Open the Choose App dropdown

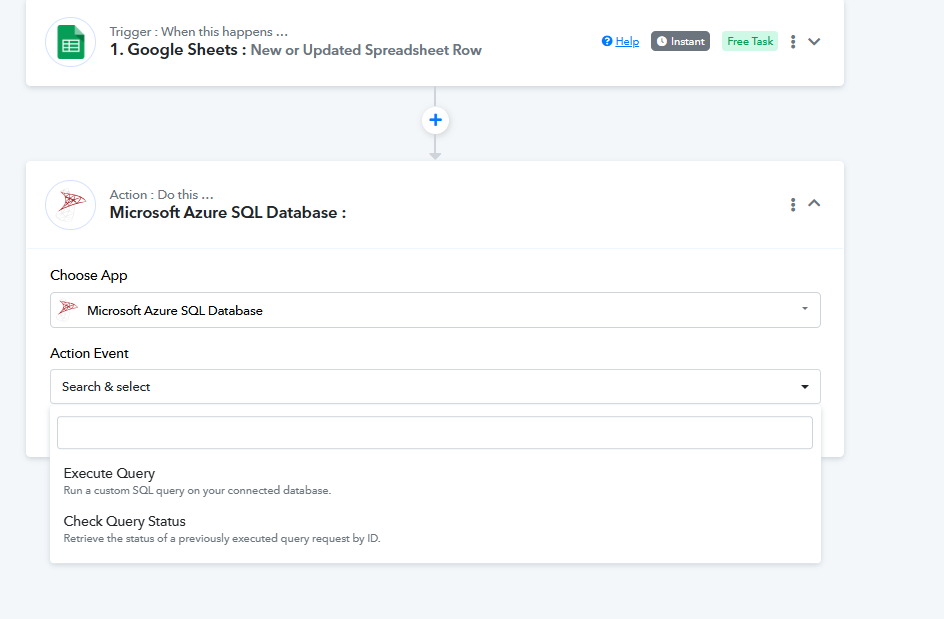click(435, 310)
